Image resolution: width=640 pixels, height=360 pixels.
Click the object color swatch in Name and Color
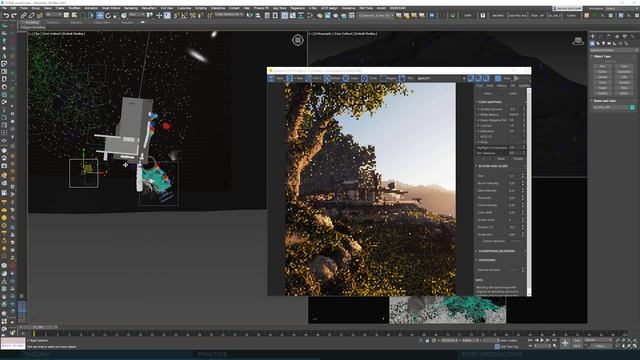(x=632, y=107)
